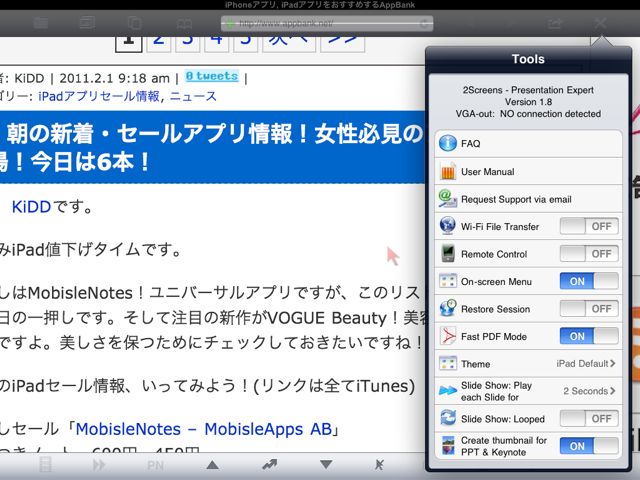
Task: Go to page 3 in pagination
Action: (x=188, y=43)
